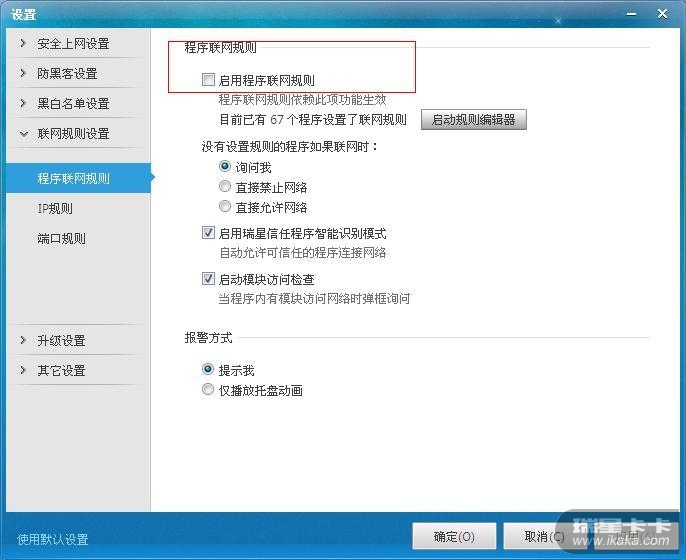
Task: Collapse the 联网规则设置 section arrow
Action: (x=24, y=134)
